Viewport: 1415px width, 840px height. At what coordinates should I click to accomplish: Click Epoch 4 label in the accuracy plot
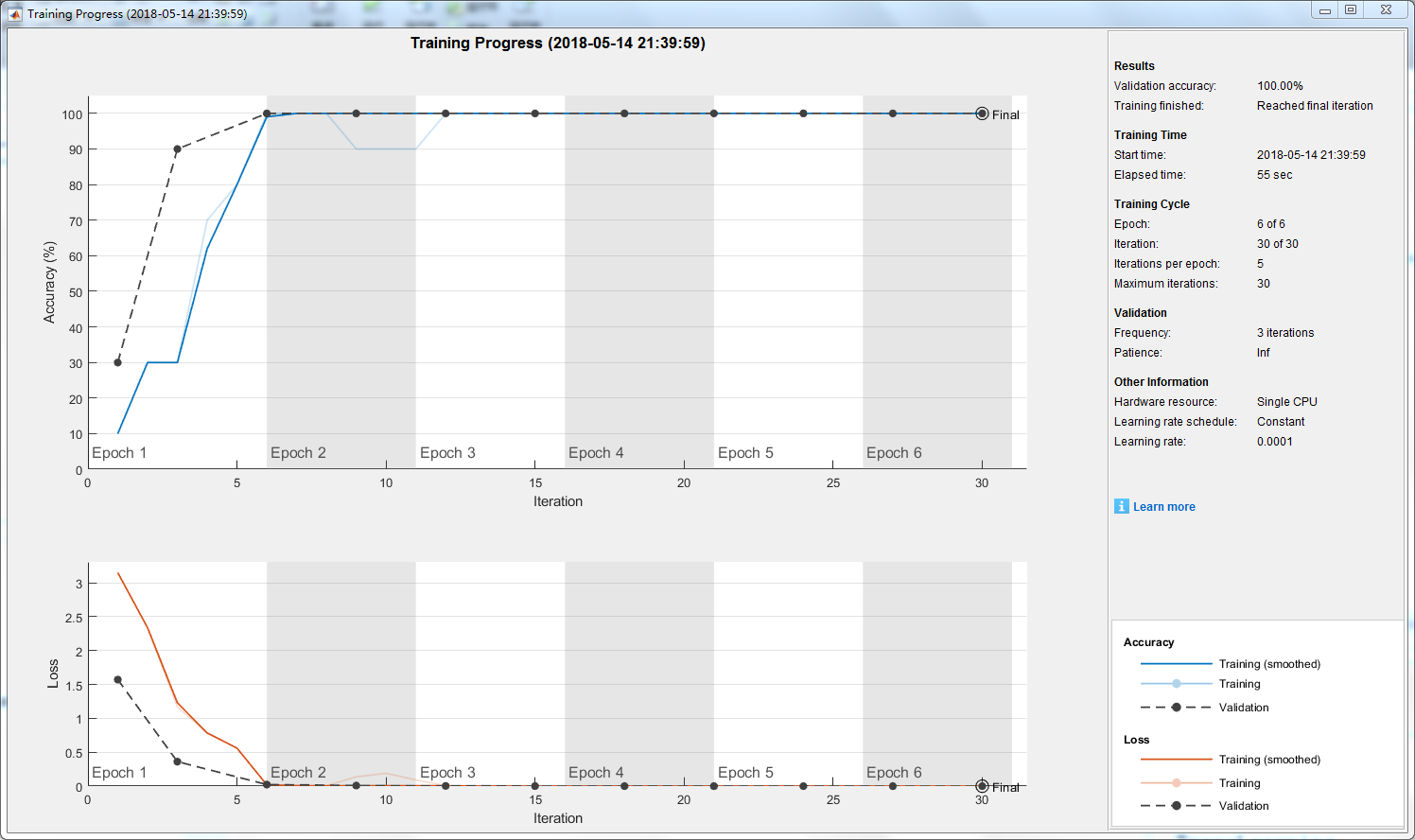click(x=596, y=453)
